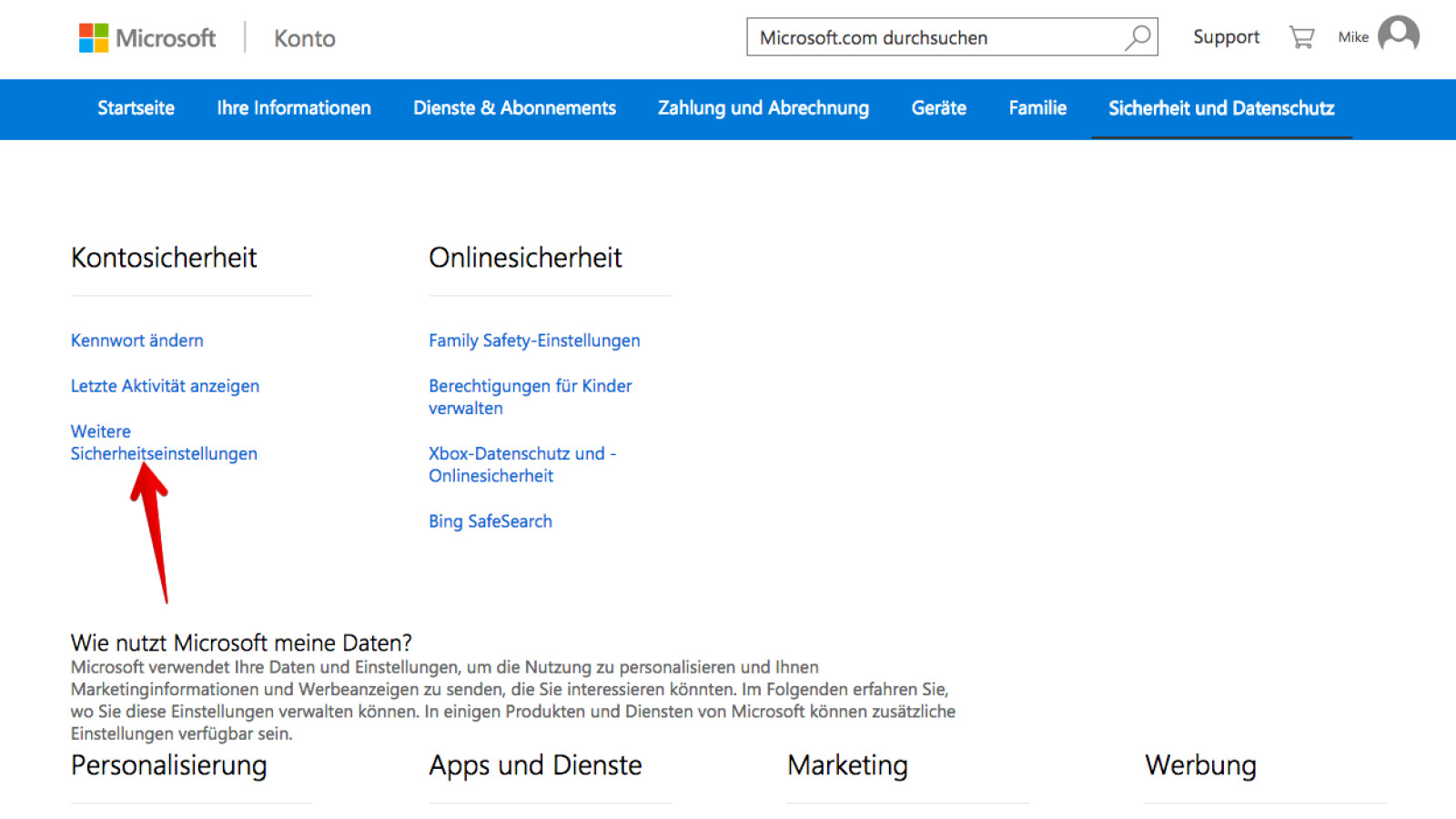
Task: Click the Onlinesicherheit heading
Action: [x=525, y=258]
